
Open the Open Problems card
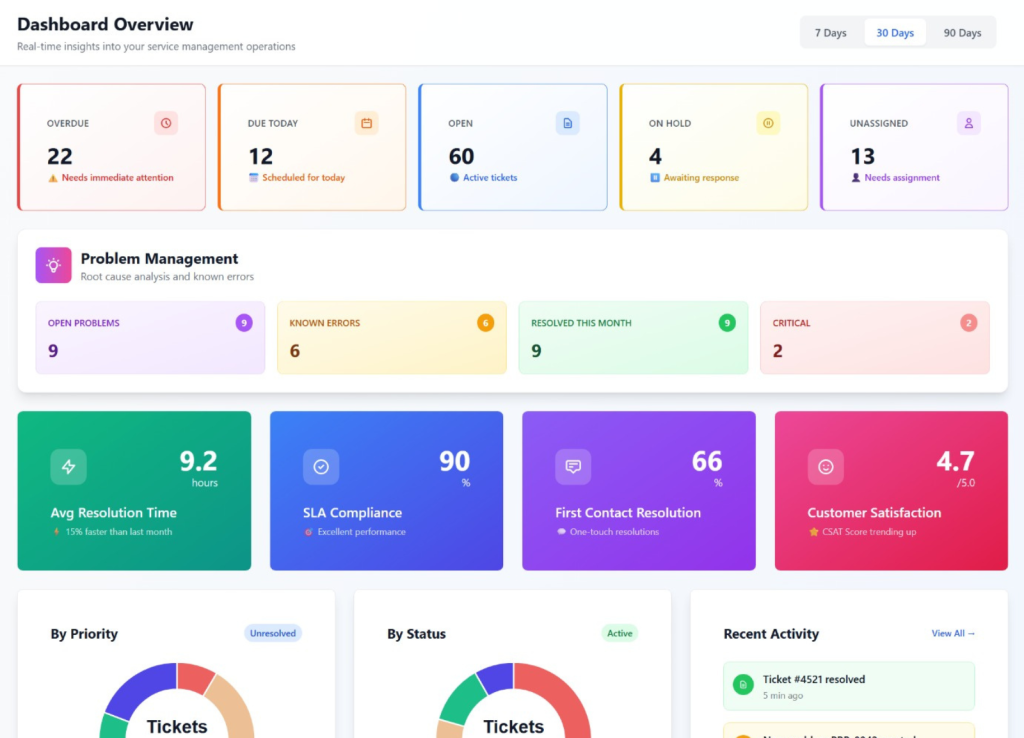(150, 338)
